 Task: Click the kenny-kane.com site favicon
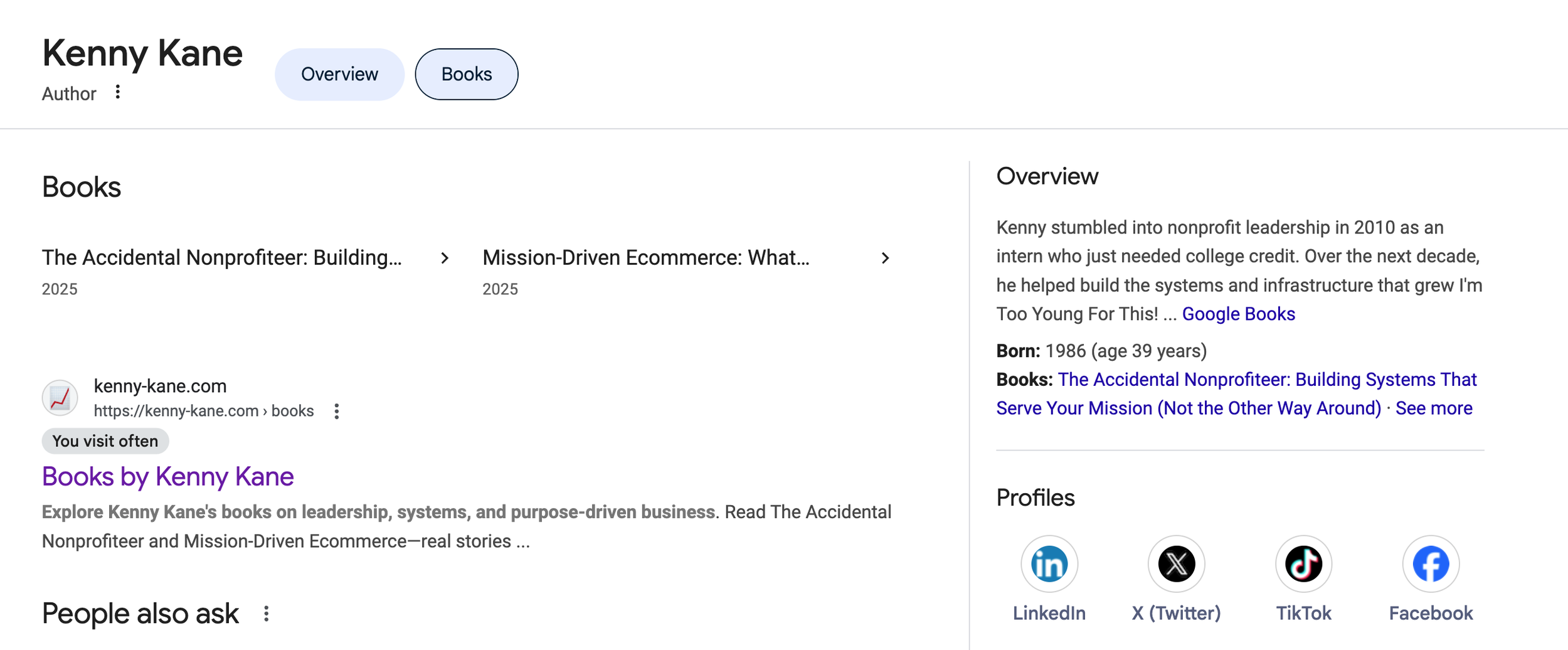point(60,398)
